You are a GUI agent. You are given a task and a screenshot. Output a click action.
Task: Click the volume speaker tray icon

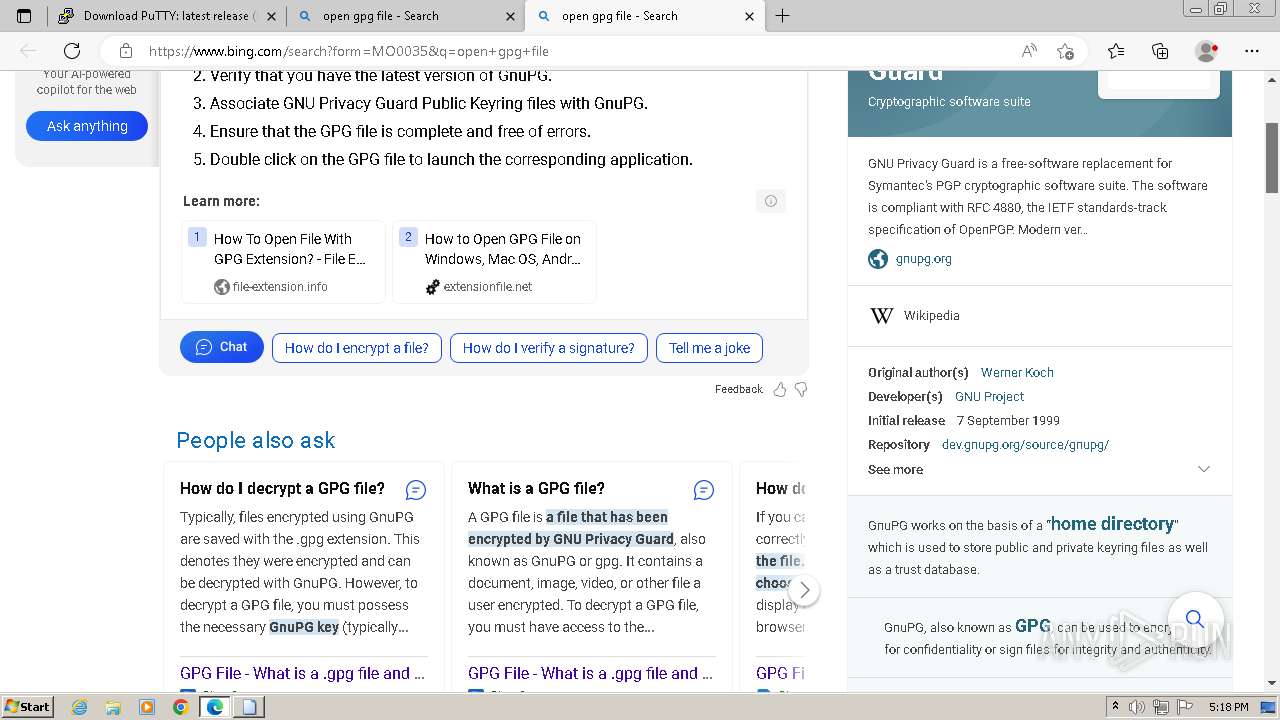click(x=1137, y=707)
